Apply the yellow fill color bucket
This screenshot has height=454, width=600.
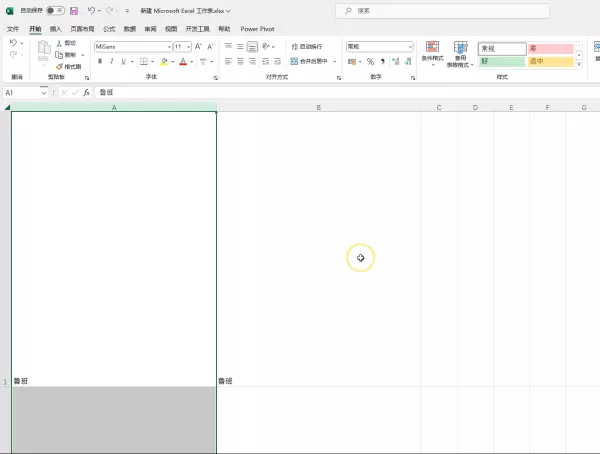(164, 61)
